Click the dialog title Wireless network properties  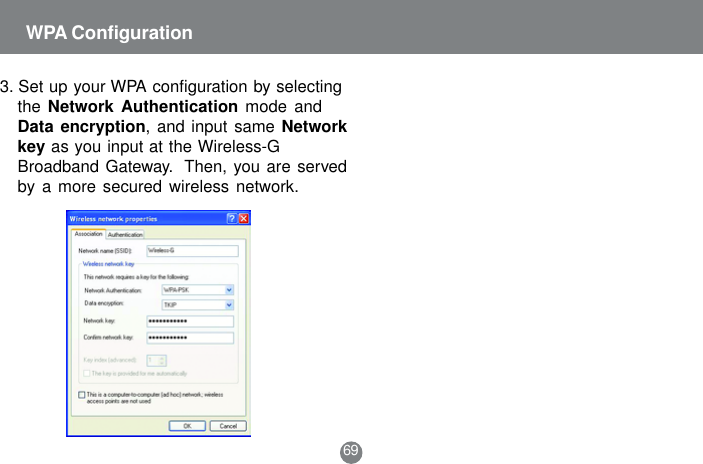[x=113, y=219]
